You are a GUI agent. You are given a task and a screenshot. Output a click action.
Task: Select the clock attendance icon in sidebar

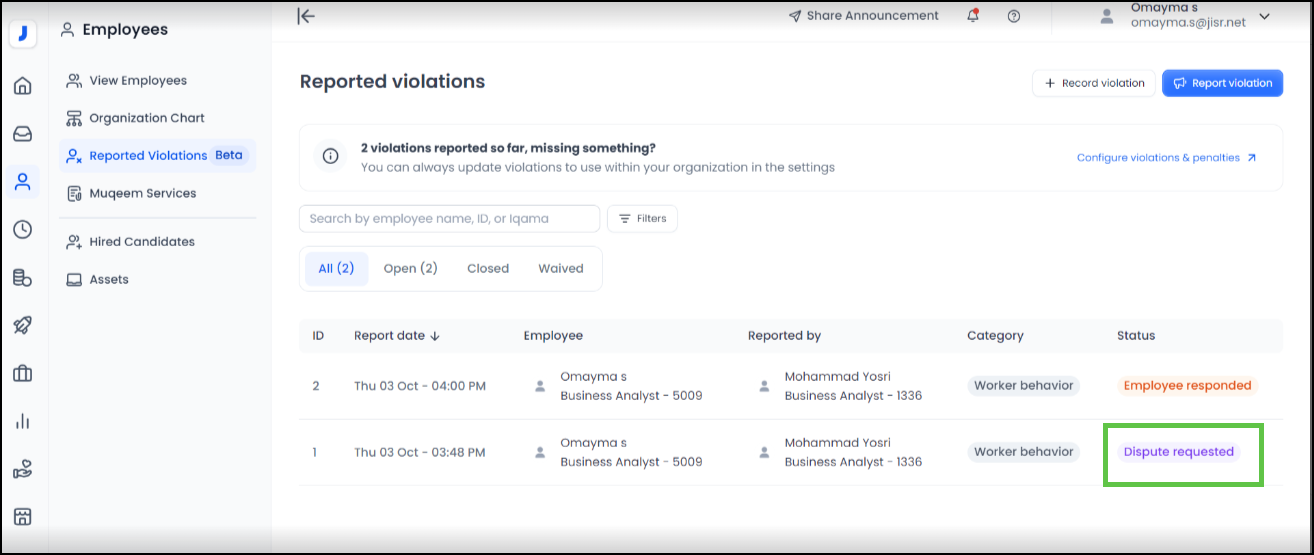[22, 230]
